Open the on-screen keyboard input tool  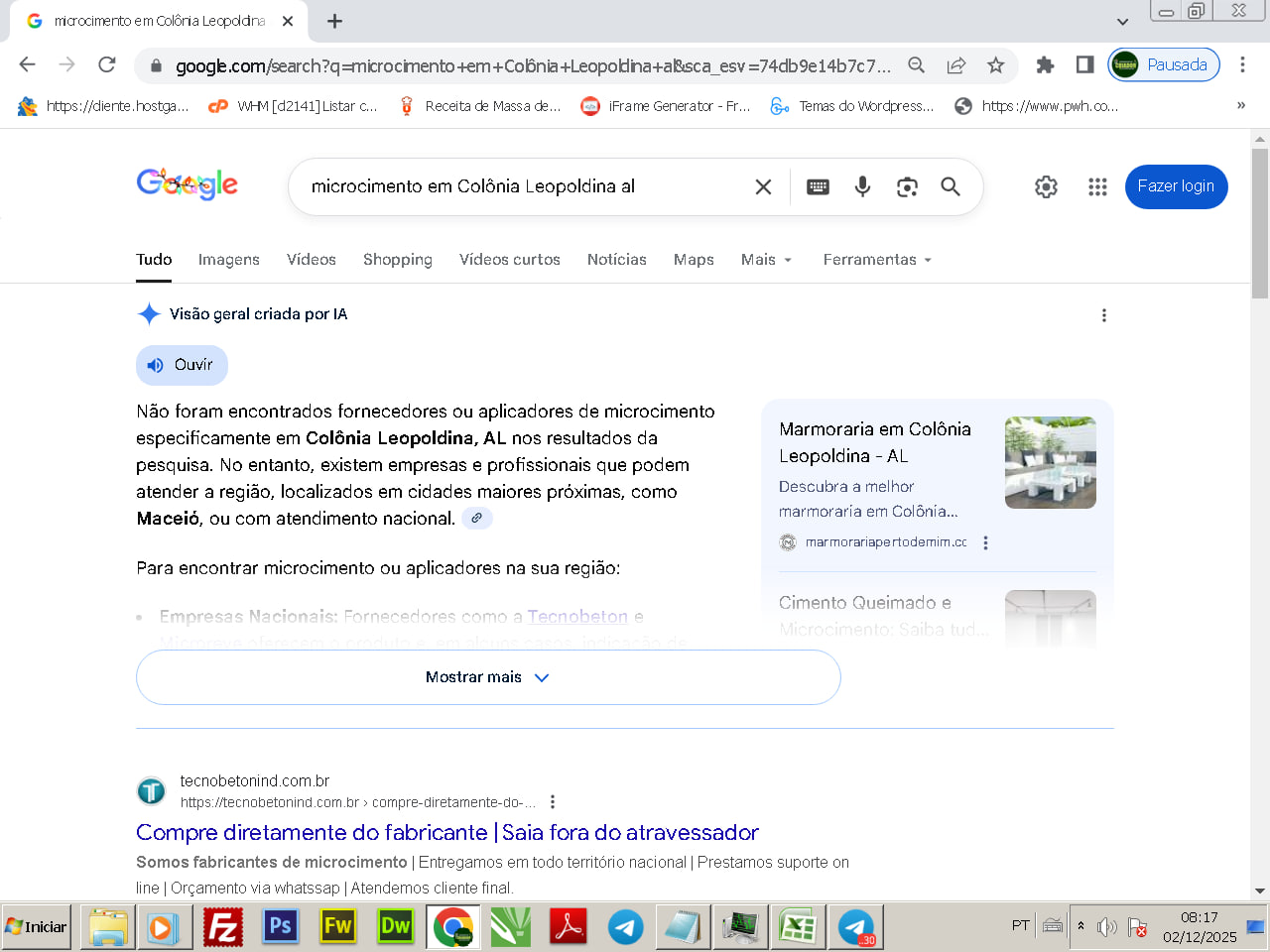[818, 186]
